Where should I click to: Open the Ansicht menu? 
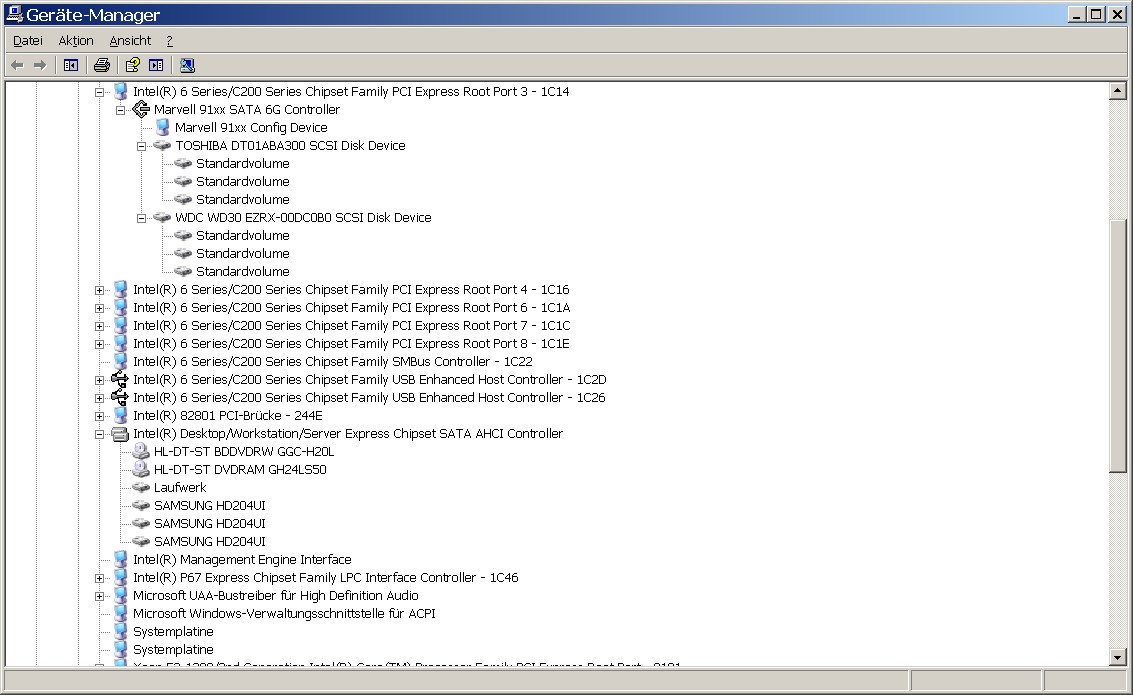130,40
